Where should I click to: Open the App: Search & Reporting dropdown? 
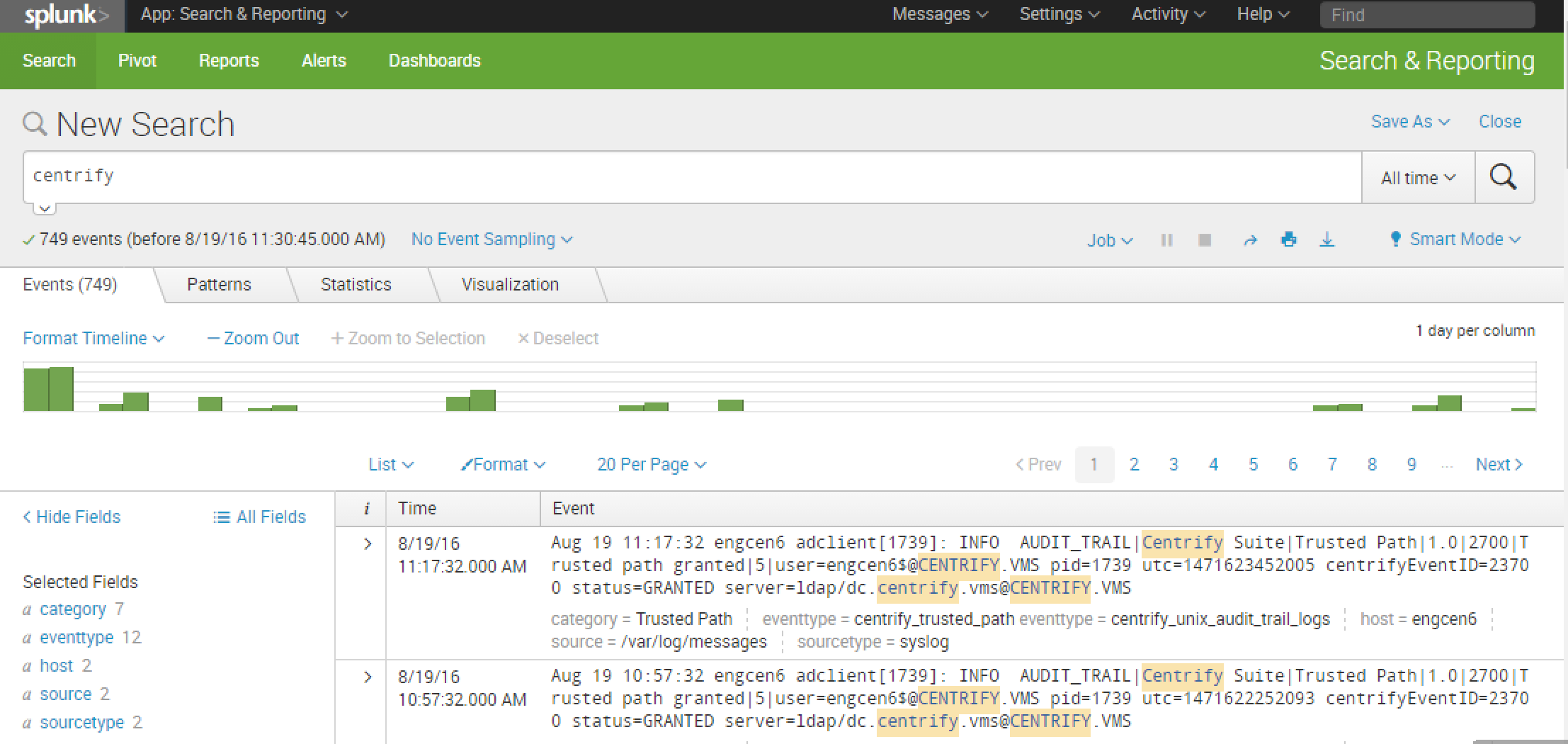[x=244, y=14]
